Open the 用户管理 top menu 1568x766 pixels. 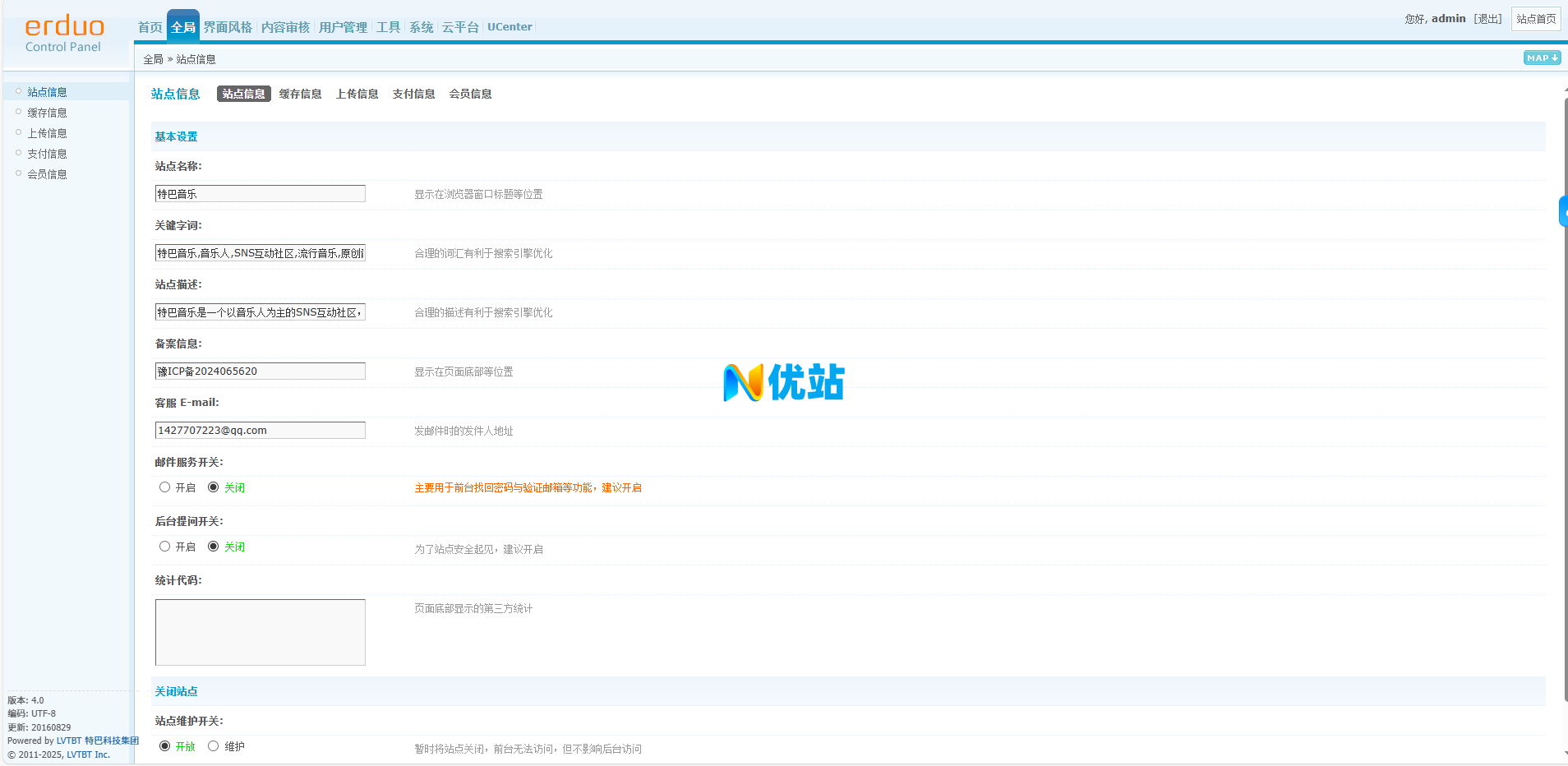343,27
